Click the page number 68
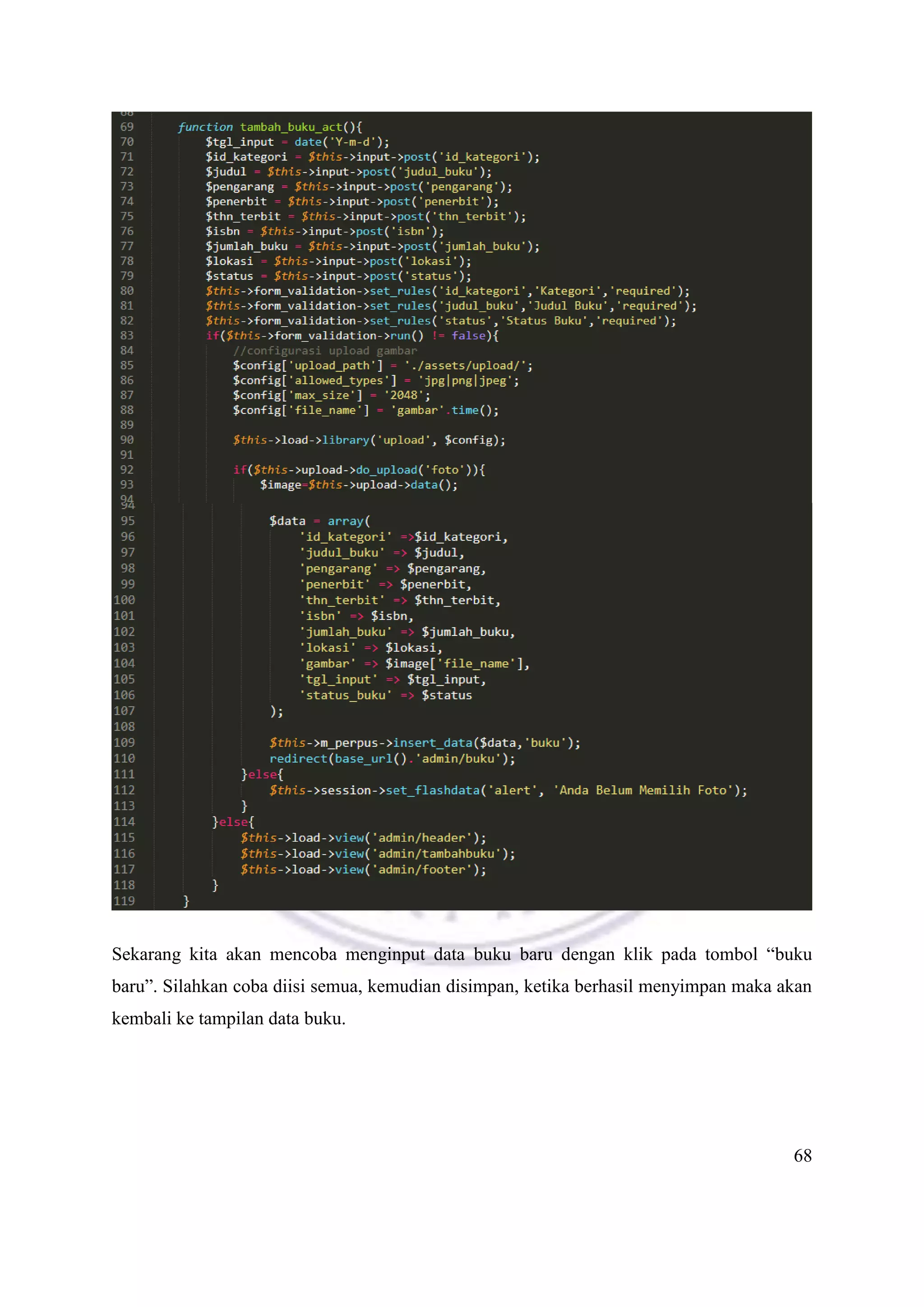Image resolution: width=924 pixels, height=1307 pixels. click(x=802, y=1156)
